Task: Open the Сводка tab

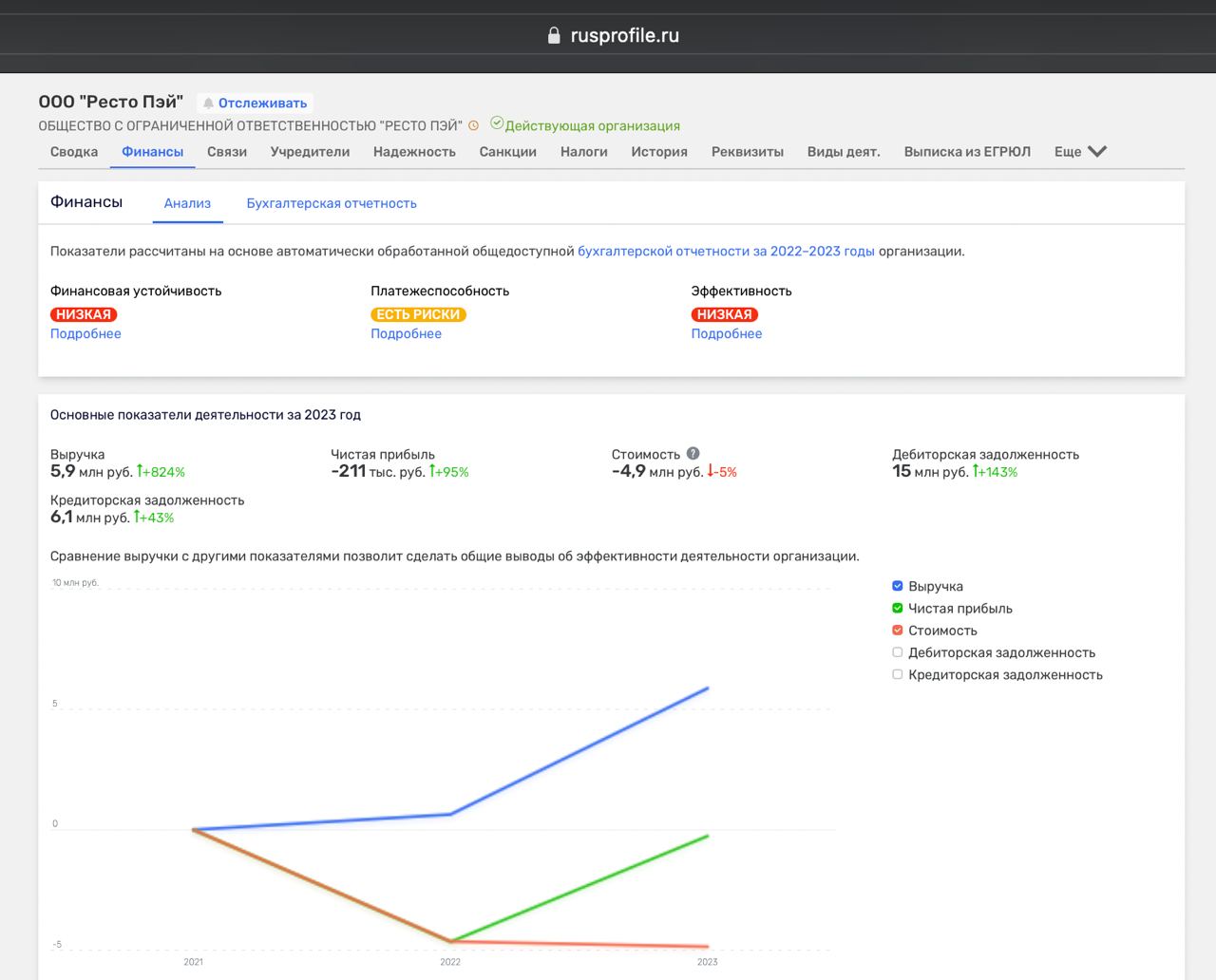Action: pos(74,152)
